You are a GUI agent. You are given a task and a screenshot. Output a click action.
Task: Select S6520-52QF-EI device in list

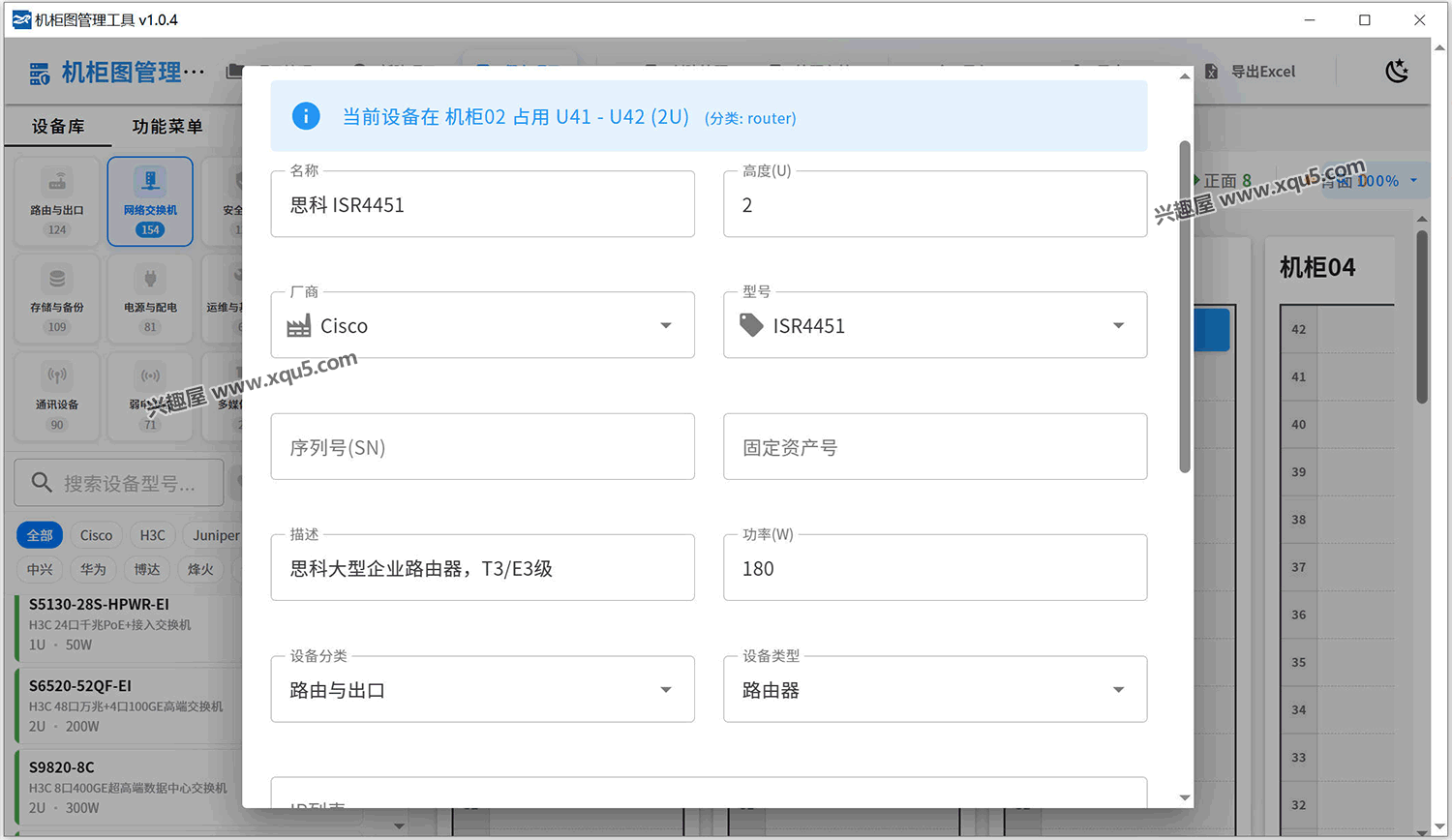pos(130,705)
